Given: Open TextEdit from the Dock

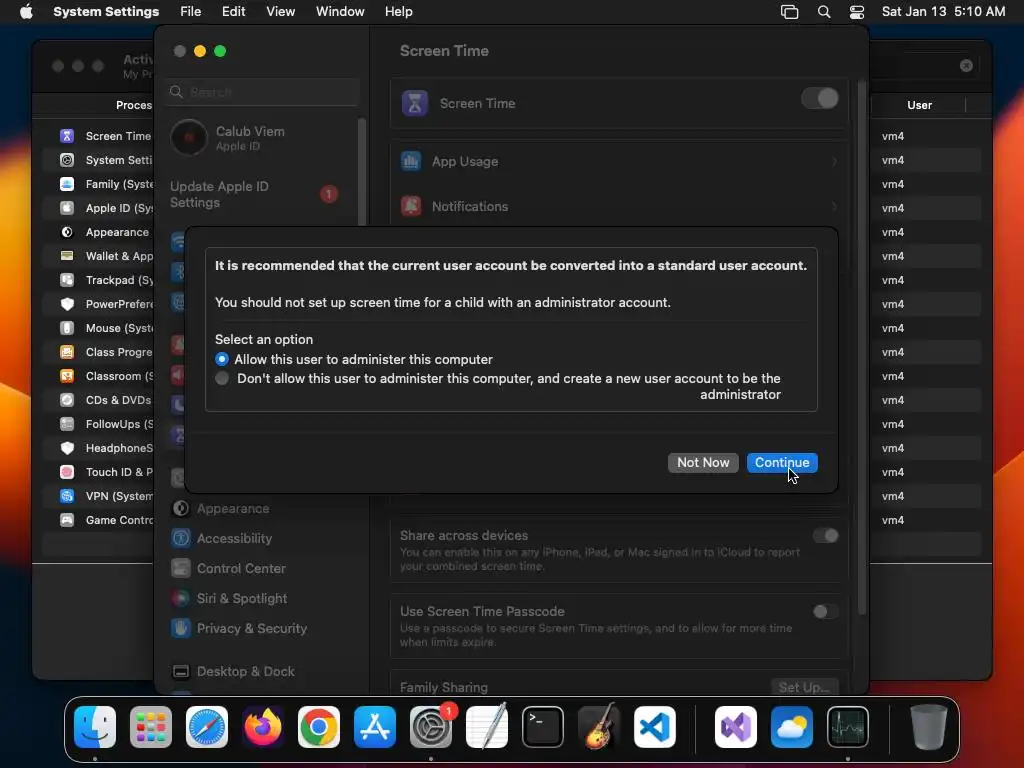Looking at the screenshot, I should pos(487,727).
